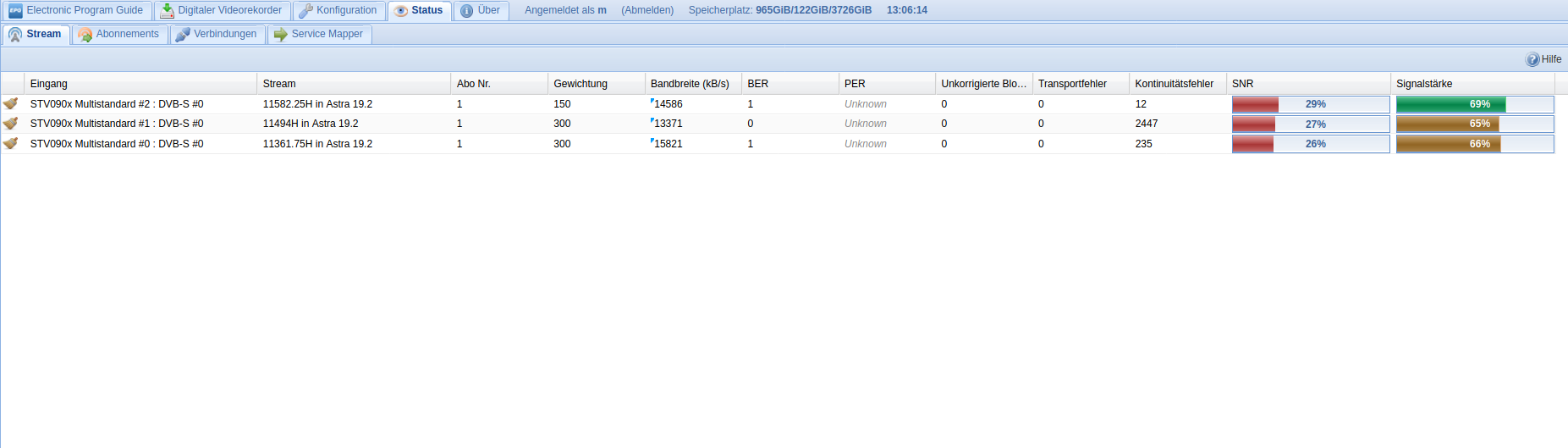
Task: Click bandwidth value 15821
Action: pyautogui.click(x=668, y=144)
